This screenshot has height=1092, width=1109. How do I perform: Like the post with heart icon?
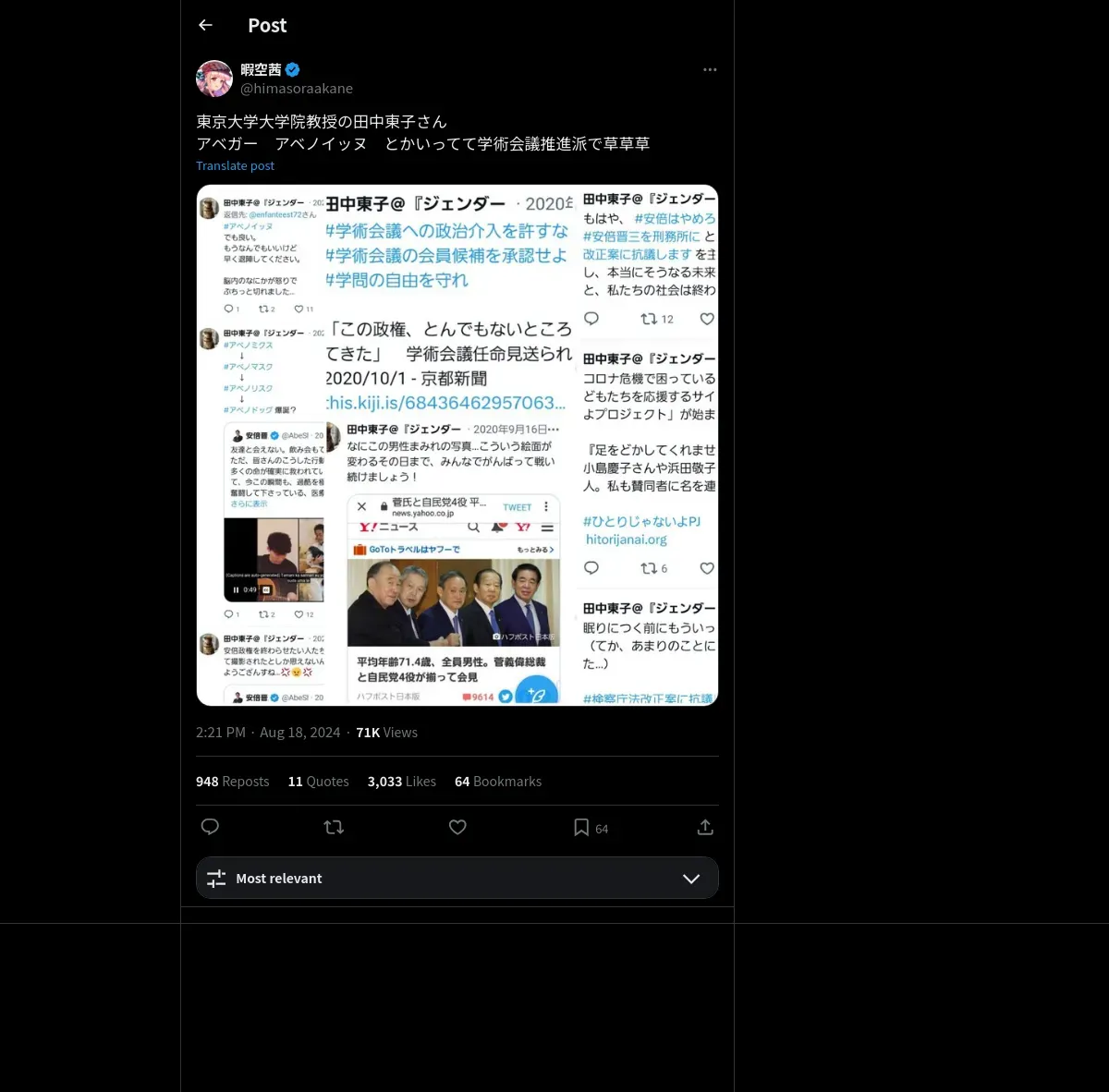457,827
